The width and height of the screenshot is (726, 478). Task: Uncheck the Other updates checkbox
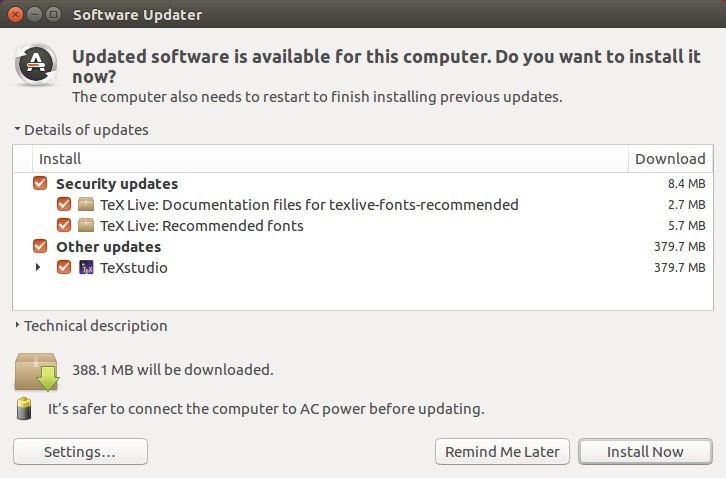(x=40, y=246)
